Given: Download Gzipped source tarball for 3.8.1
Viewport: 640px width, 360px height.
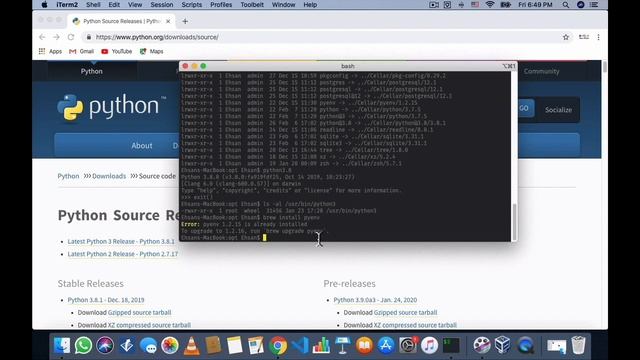Looking at the screenshot, I should click(x=140, y=313).
